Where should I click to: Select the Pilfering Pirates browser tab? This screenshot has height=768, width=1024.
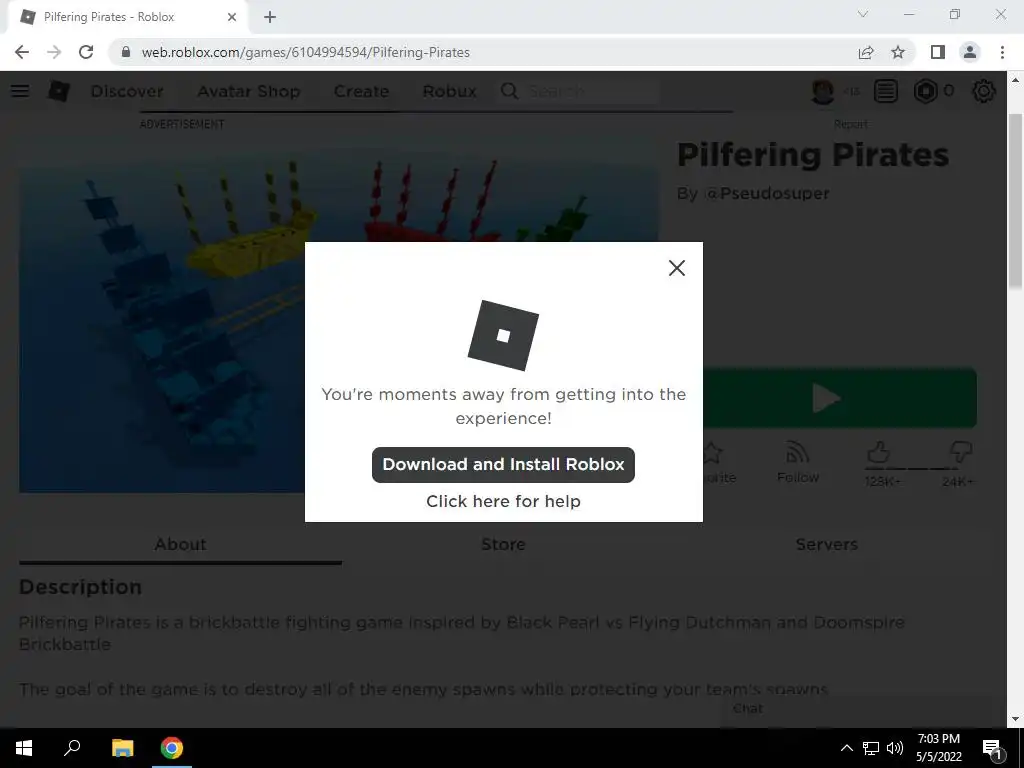(128, 17)
